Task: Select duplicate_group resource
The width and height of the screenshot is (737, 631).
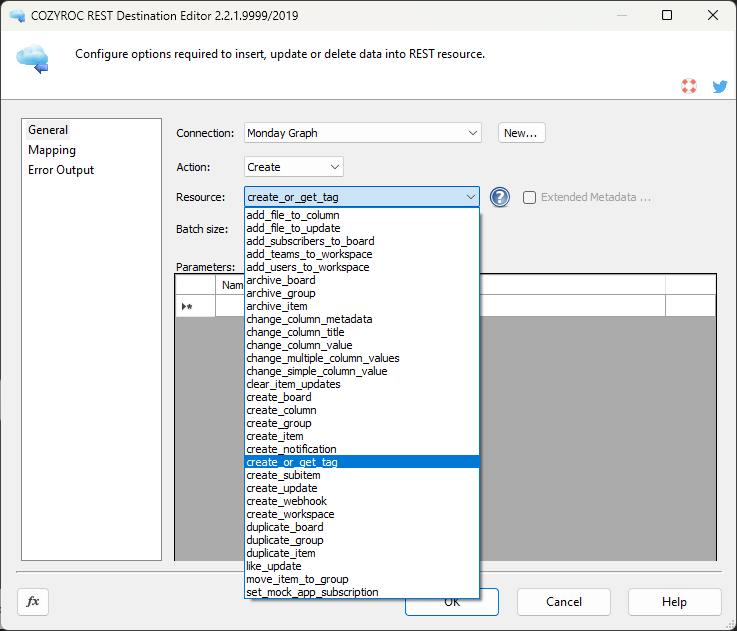Action: pyautogui.click(x=362, y=540)
